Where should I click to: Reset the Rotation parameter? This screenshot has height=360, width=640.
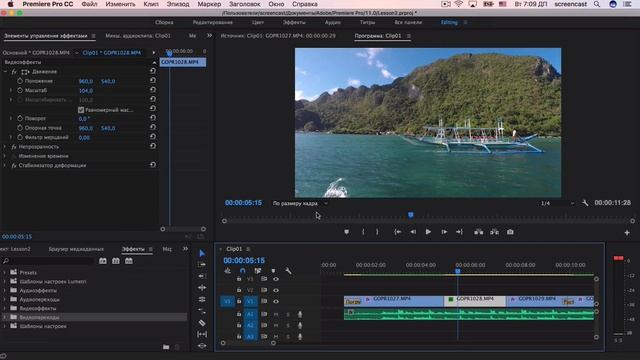pyautogui.click(x=153, y=118)
